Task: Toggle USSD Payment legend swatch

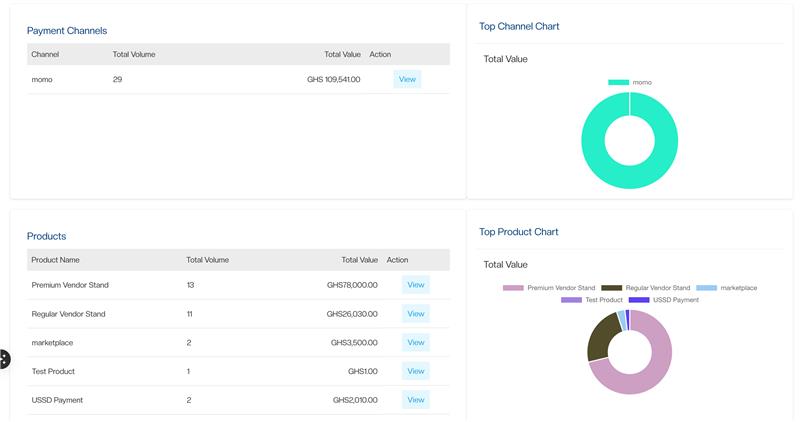Action: 639,300
